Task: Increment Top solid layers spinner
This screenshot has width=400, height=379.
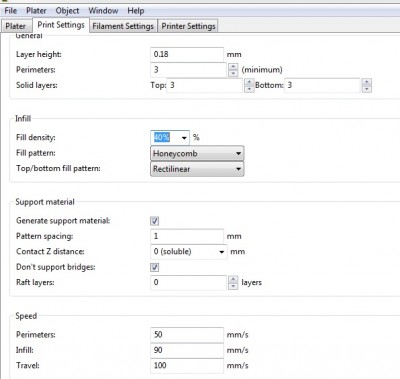Action: tap(249, 82)
